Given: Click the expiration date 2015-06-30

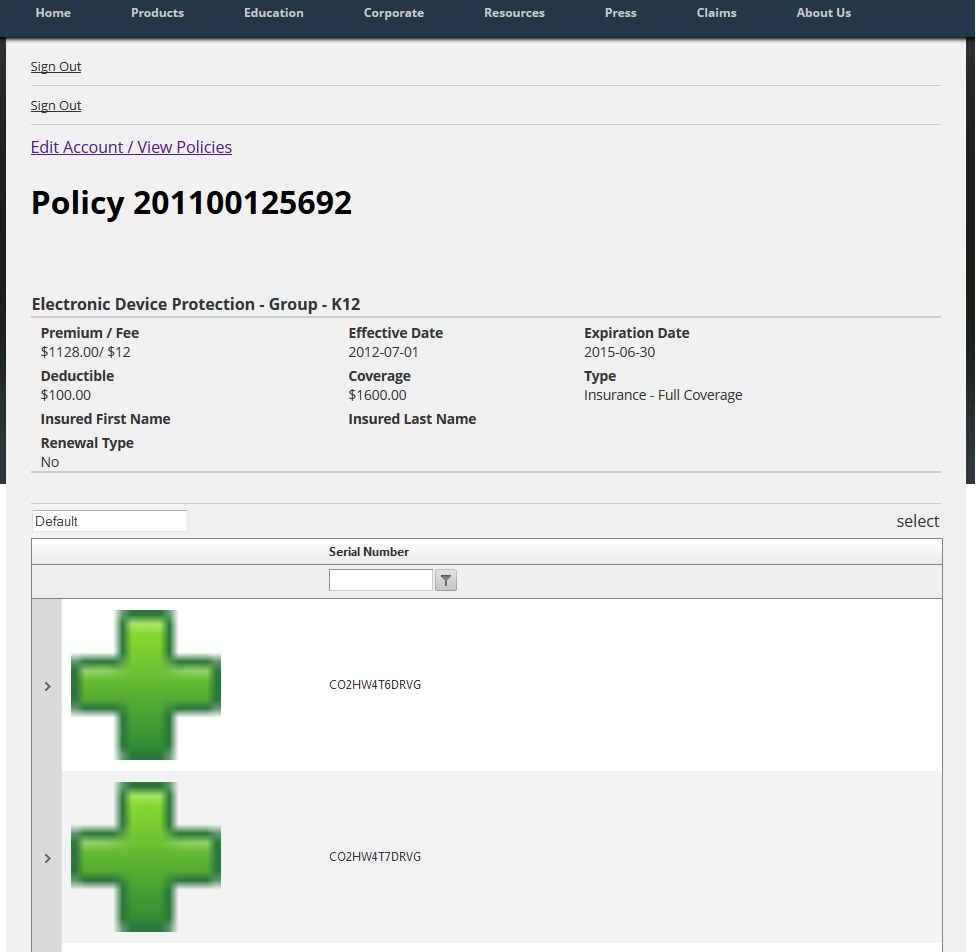Looking at the screenshot, I should (x=619, y=352).
